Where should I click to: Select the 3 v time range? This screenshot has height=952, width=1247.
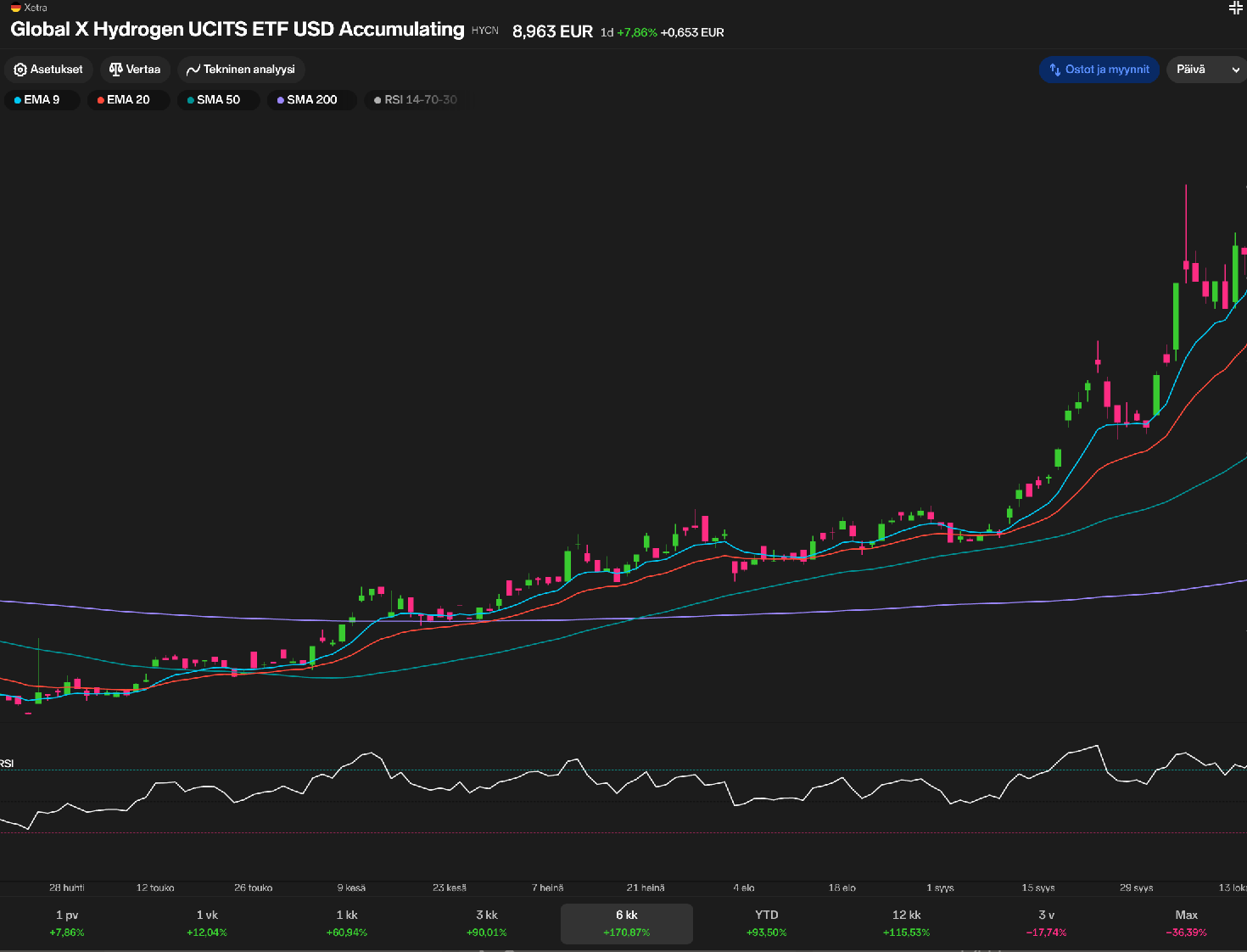coord(1046,923)
